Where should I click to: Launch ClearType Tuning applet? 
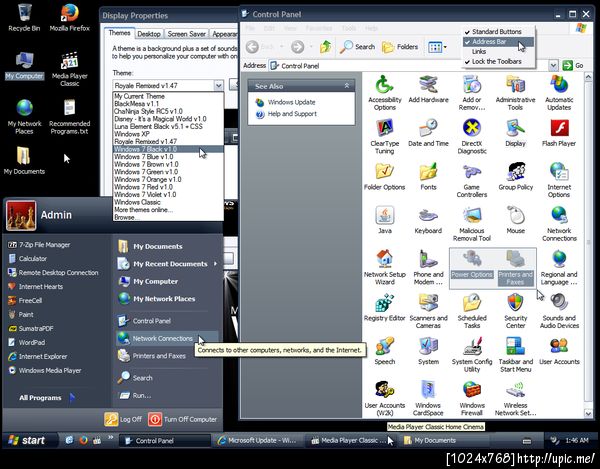point(385,137)
